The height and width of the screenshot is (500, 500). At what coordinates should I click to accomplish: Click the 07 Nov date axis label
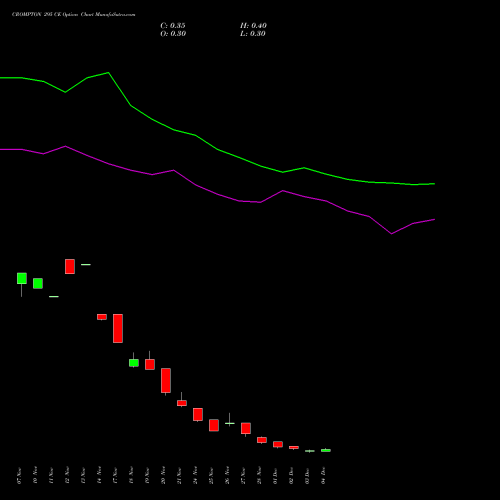(x=19, y=476)
